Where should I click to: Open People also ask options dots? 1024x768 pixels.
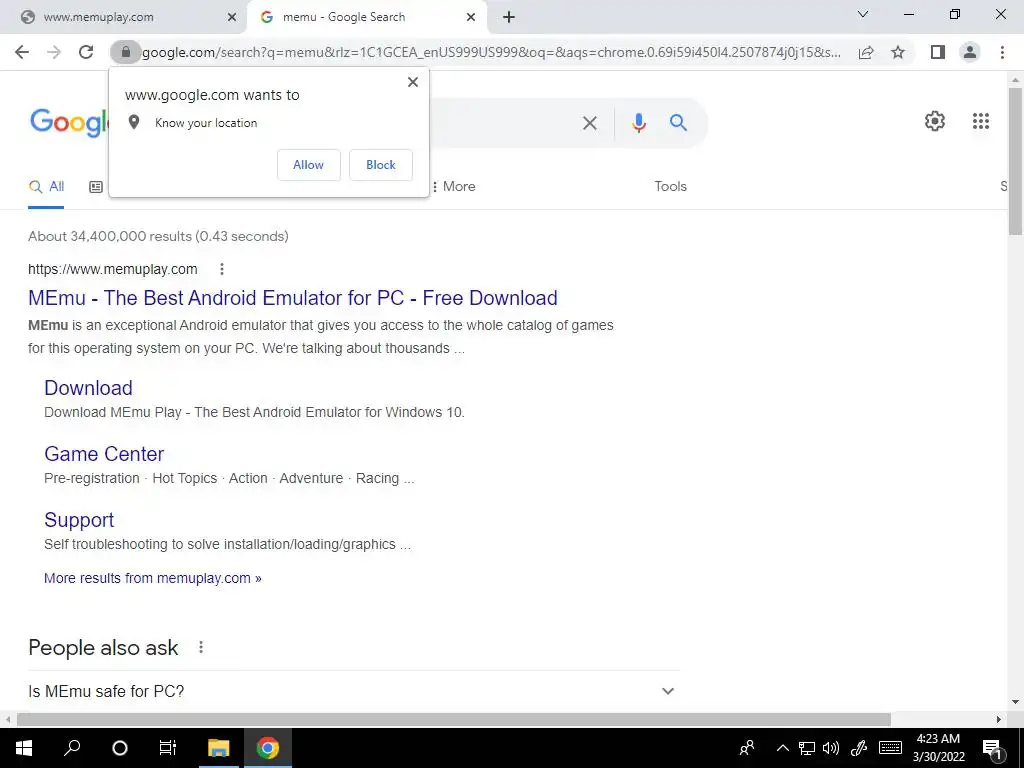201,647
